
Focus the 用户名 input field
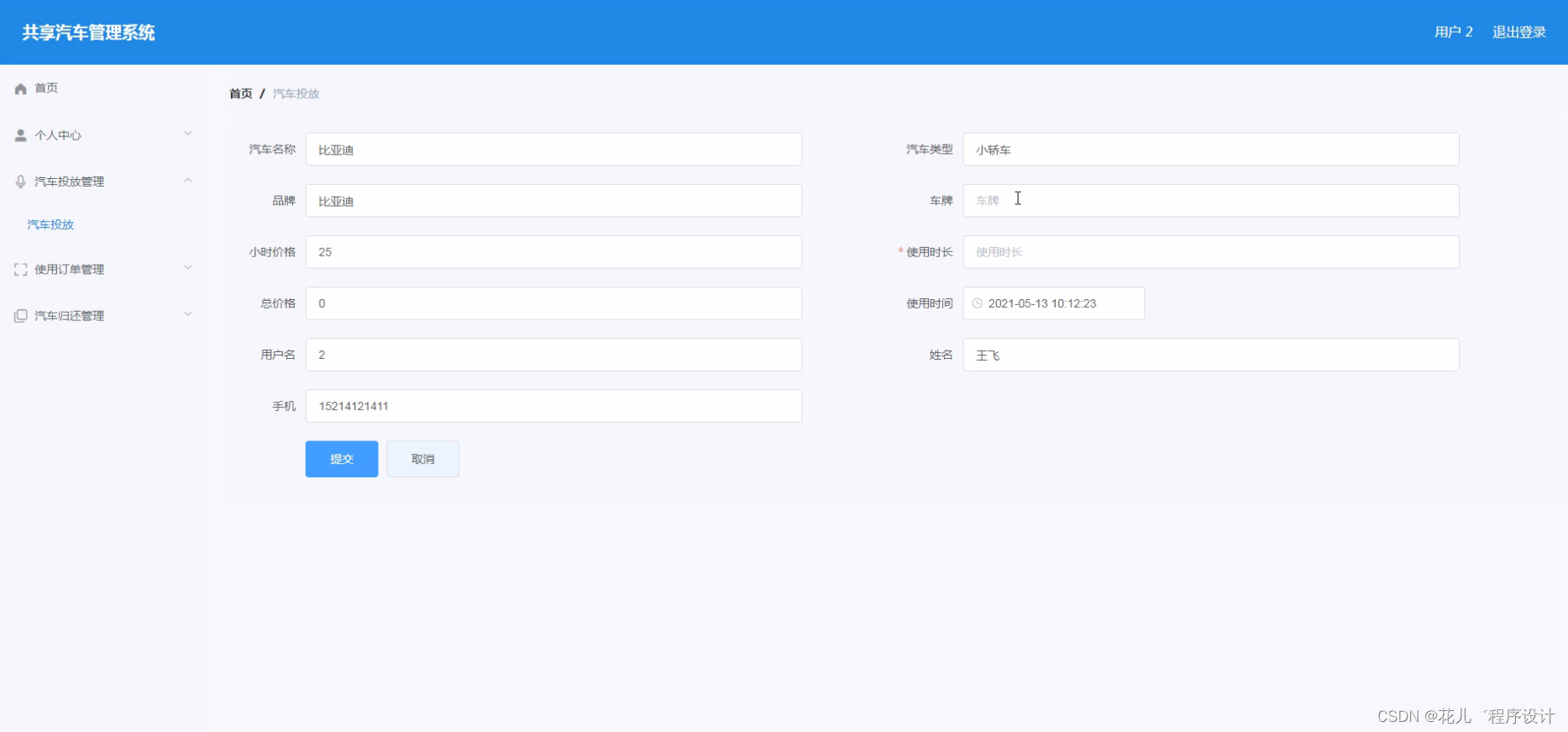553,355
